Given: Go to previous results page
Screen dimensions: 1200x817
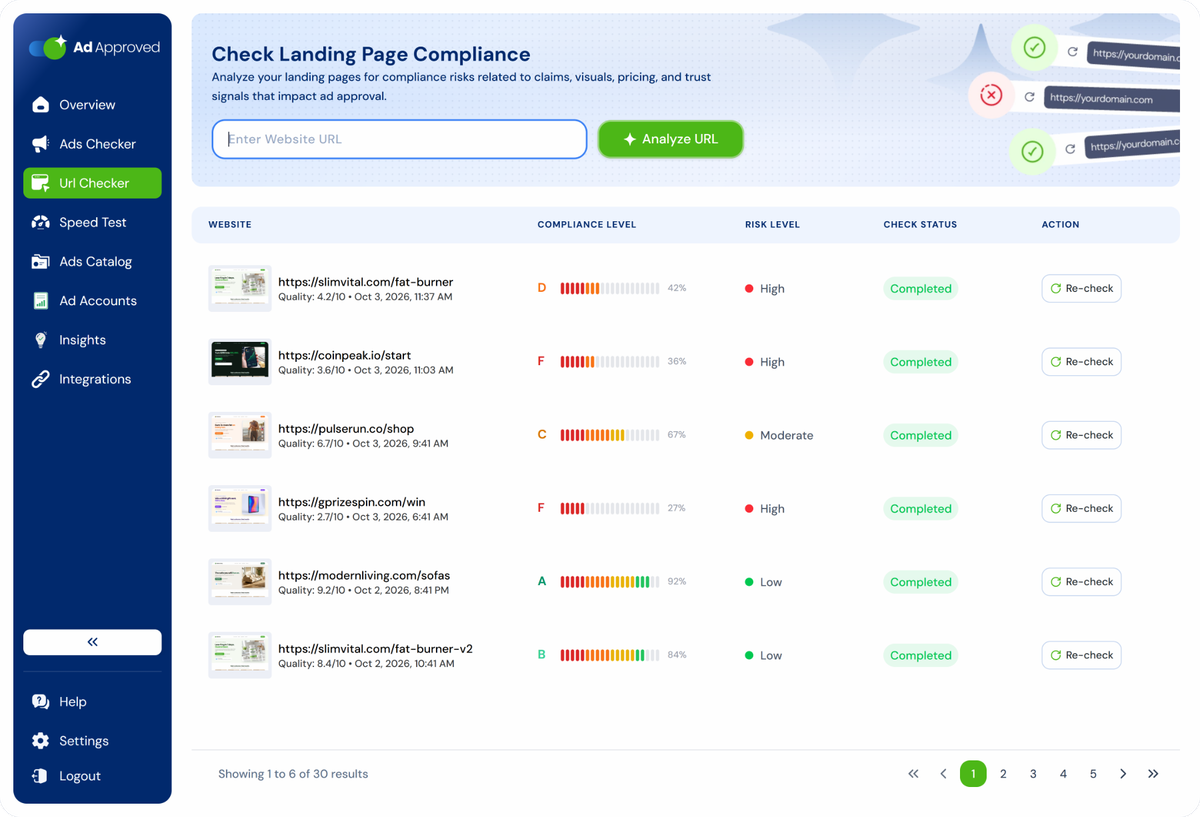Looking at the screenshot, I should point(943,774).
